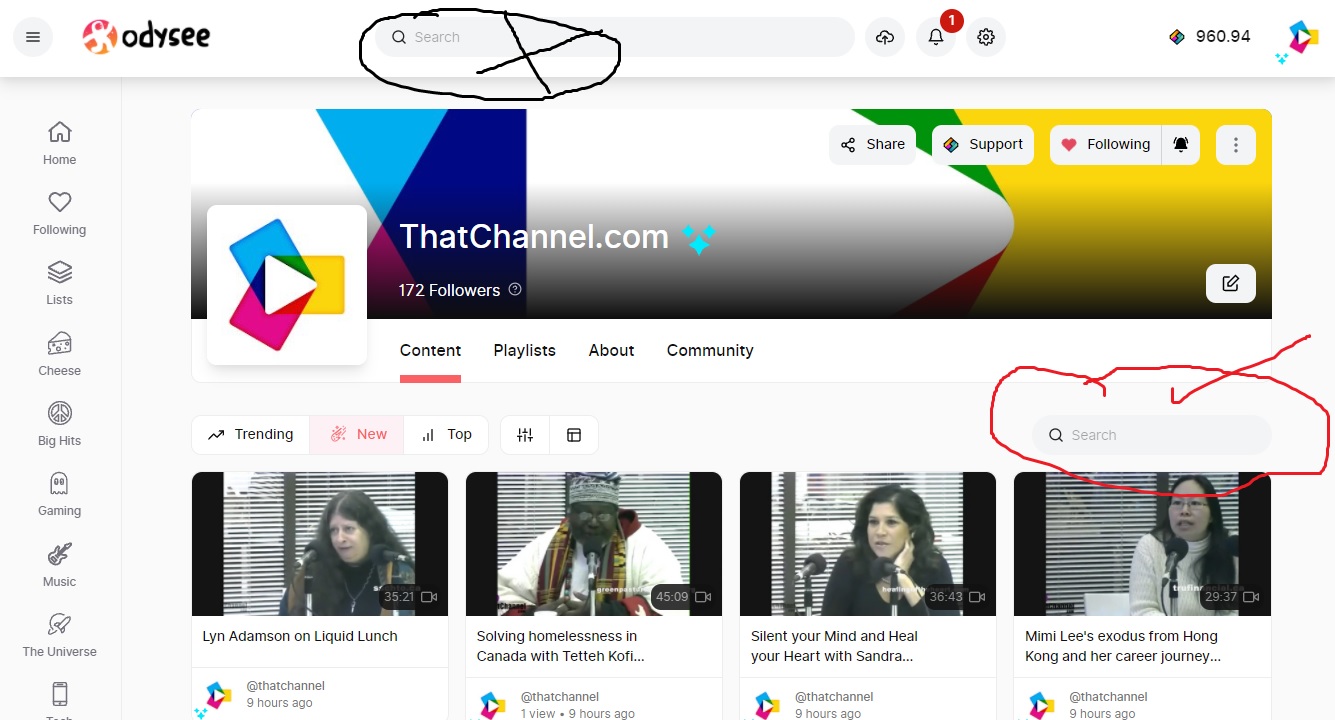Click the followers help question icon

click(515, 290)
